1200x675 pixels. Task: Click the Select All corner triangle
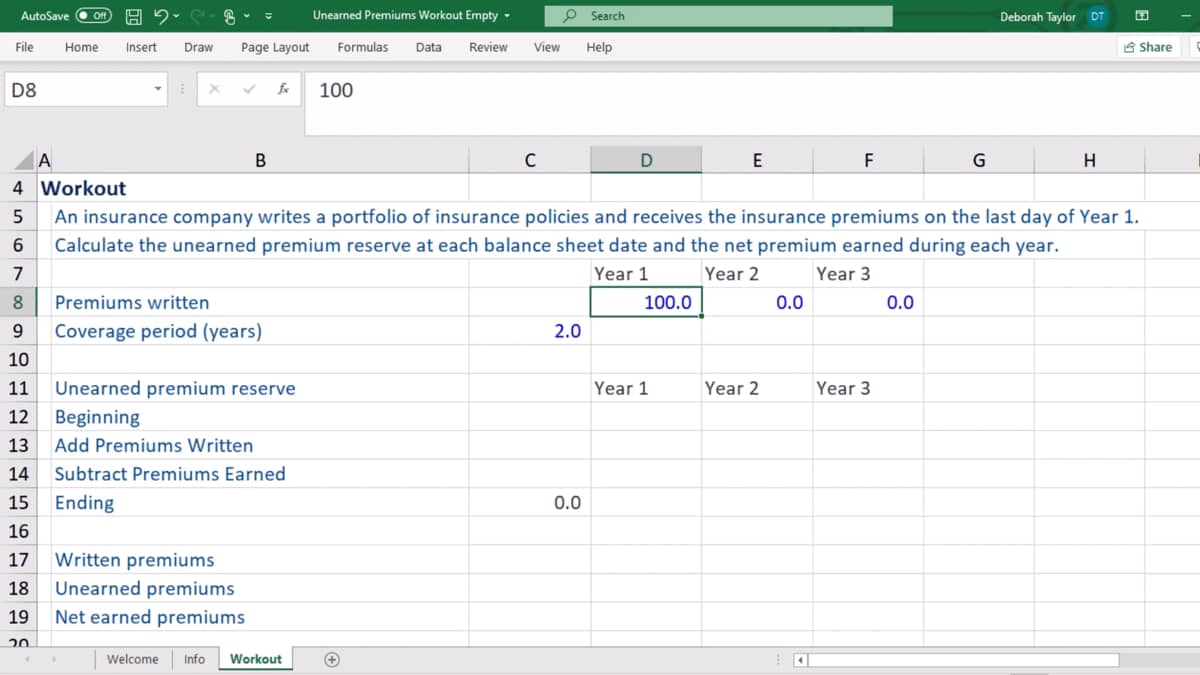[x=24, y=163]
